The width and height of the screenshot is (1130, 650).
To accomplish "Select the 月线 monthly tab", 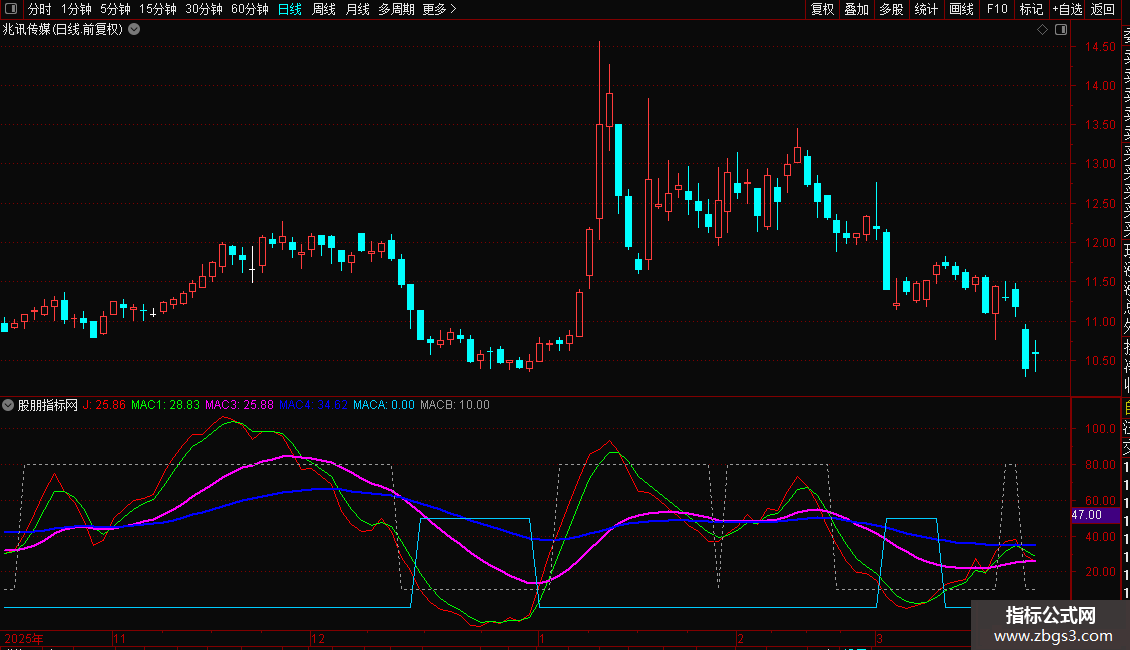I will pyautogui.click(x=357, y=9).
